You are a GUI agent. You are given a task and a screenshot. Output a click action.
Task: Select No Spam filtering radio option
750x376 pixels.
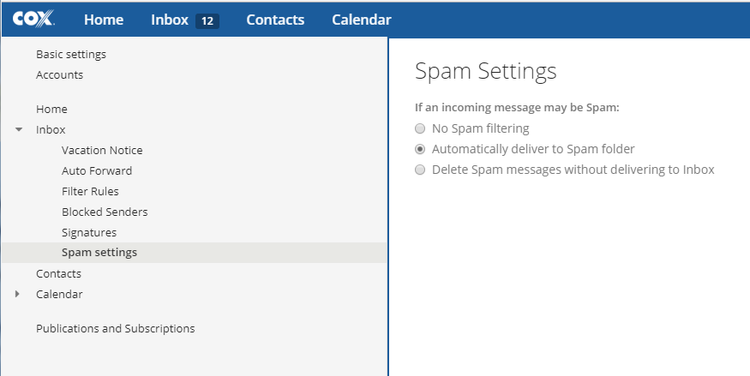coord(419,129)
